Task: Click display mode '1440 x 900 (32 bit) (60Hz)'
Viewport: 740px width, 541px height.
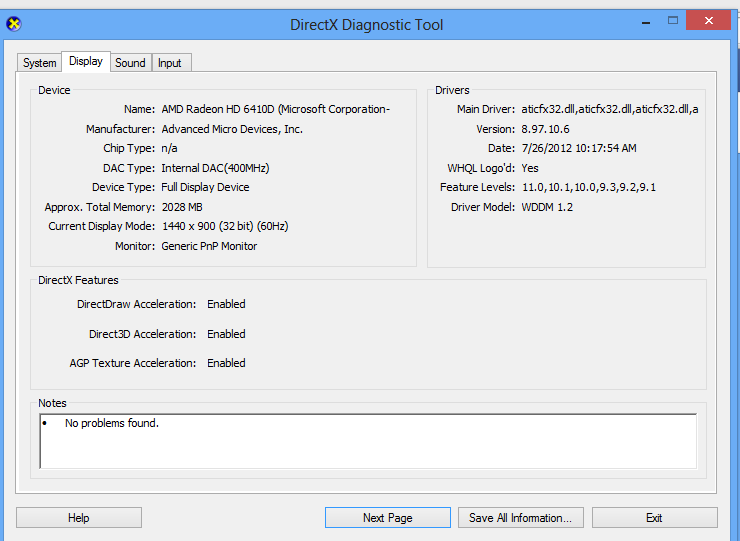Action: click(x=225, y=226)
